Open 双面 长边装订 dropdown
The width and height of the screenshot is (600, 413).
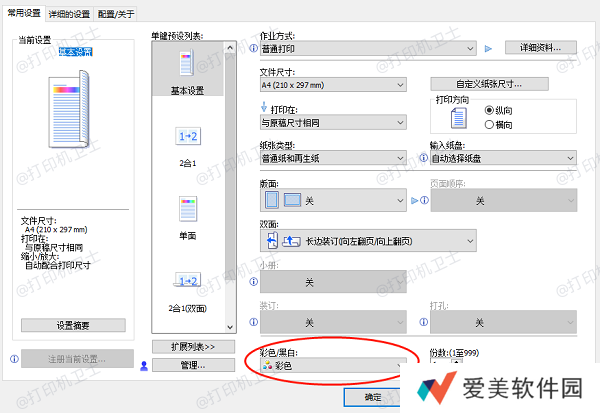[x=368, y=241]
